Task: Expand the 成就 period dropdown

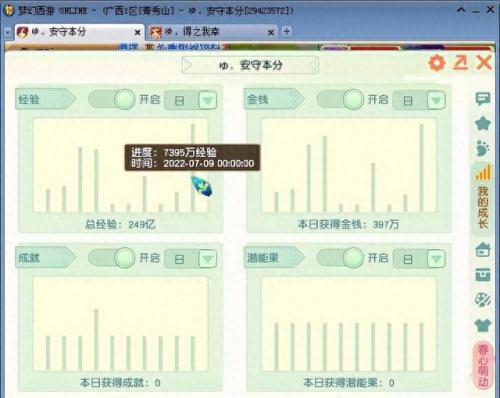Action: tap(208, 258)
